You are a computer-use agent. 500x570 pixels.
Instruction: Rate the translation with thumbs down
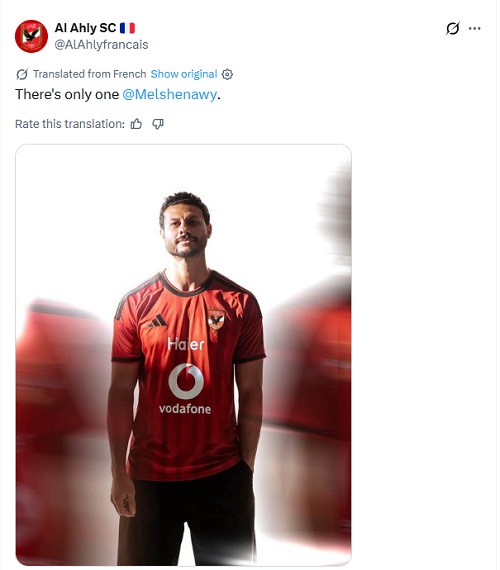pyautogui.click(x=157, y=124)
